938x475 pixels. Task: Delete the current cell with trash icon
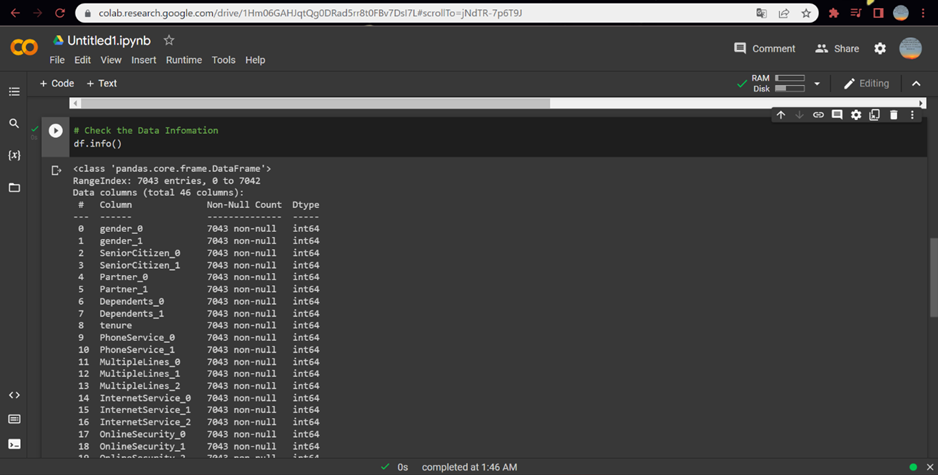pyautogui.click(x=894, y=115)
